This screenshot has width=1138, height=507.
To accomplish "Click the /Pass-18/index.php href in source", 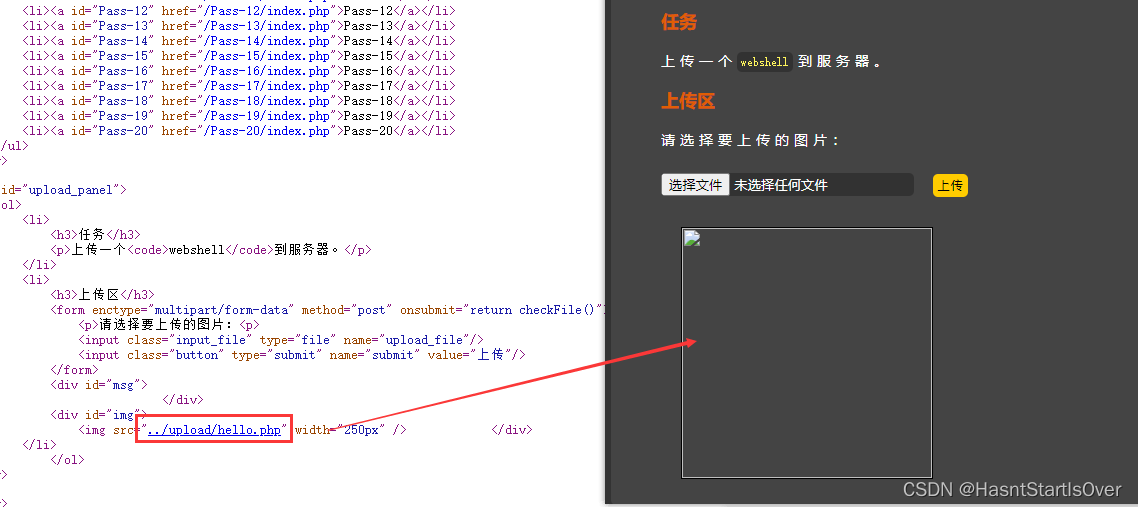I will 266,101.
